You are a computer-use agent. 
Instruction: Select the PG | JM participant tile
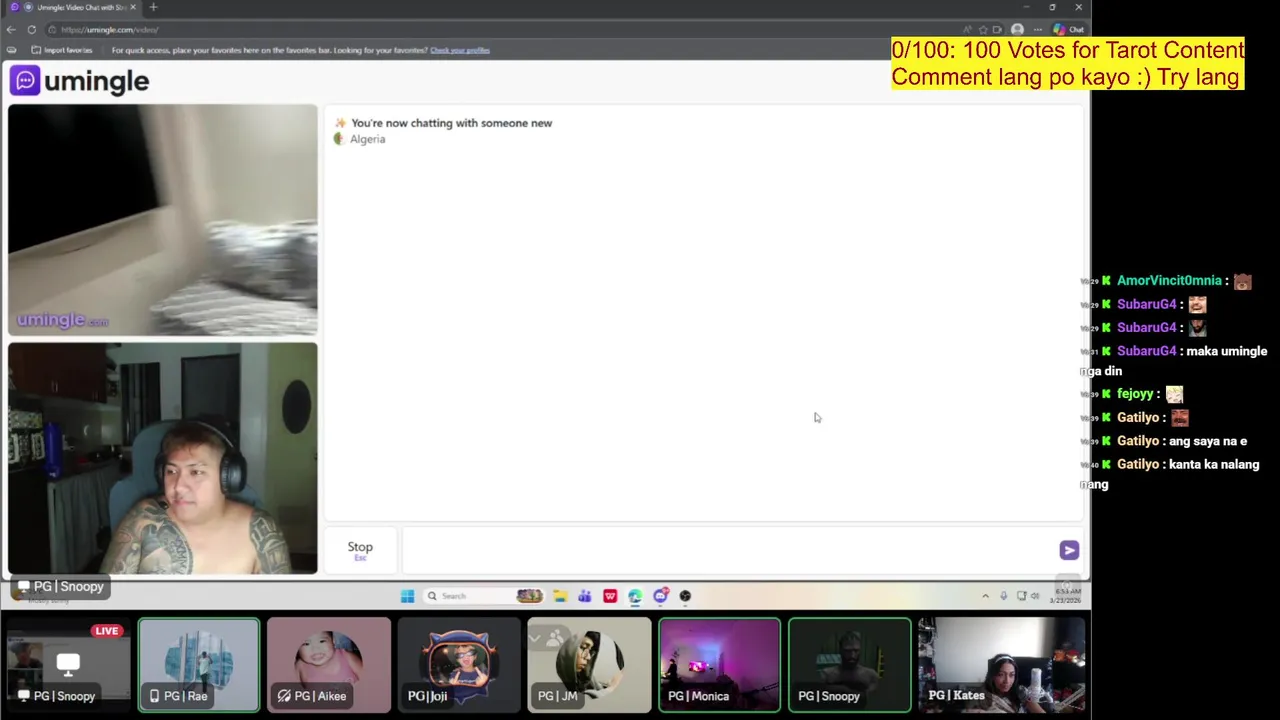589,664
